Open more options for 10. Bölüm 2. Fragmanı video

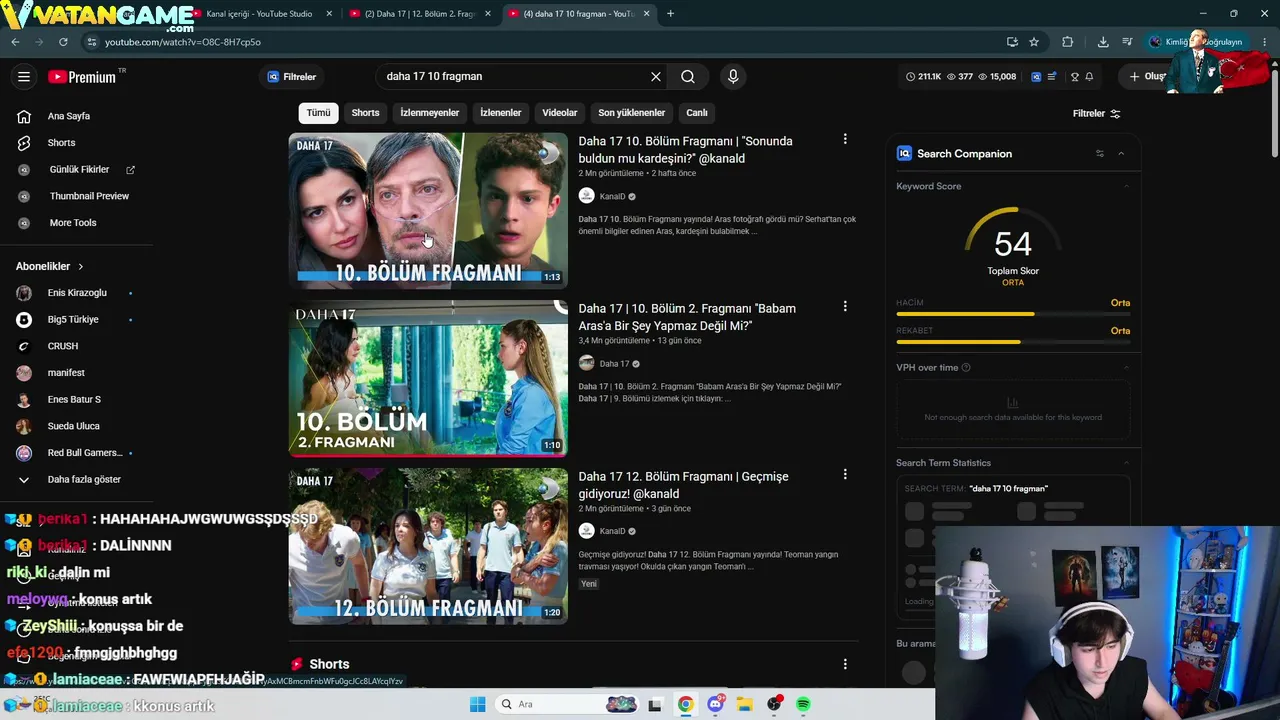(x=845, y=306)
